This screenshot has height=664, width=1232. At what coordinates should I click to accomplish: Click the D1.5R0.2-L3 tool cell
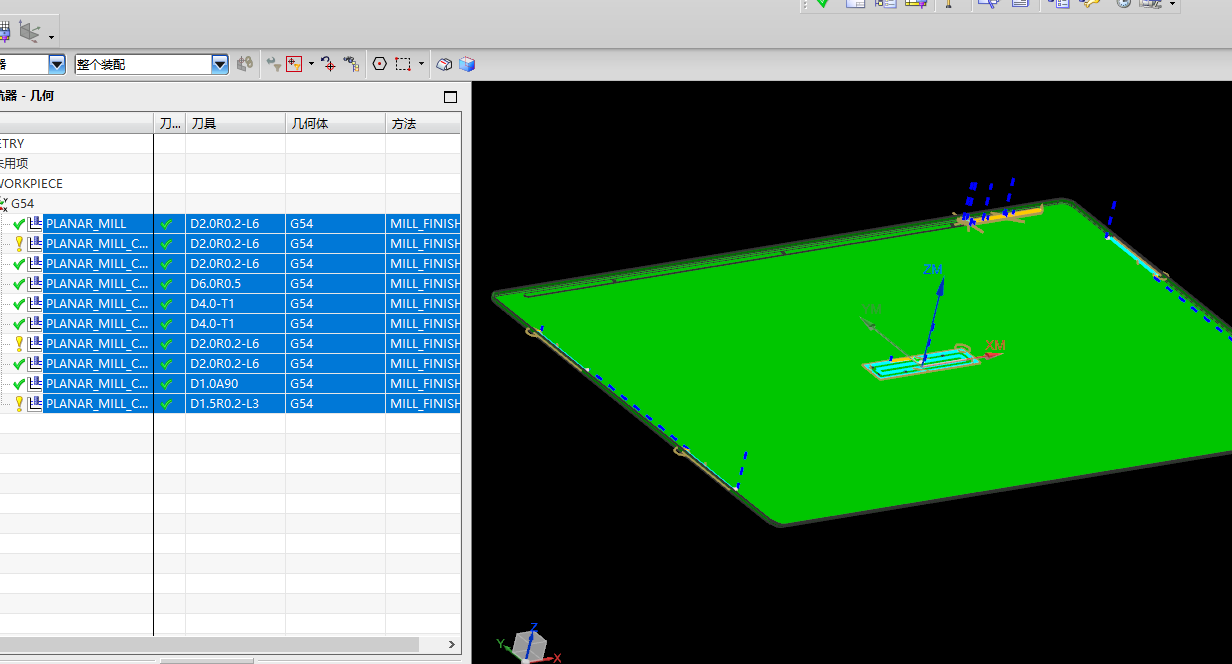tap(235, 404)
